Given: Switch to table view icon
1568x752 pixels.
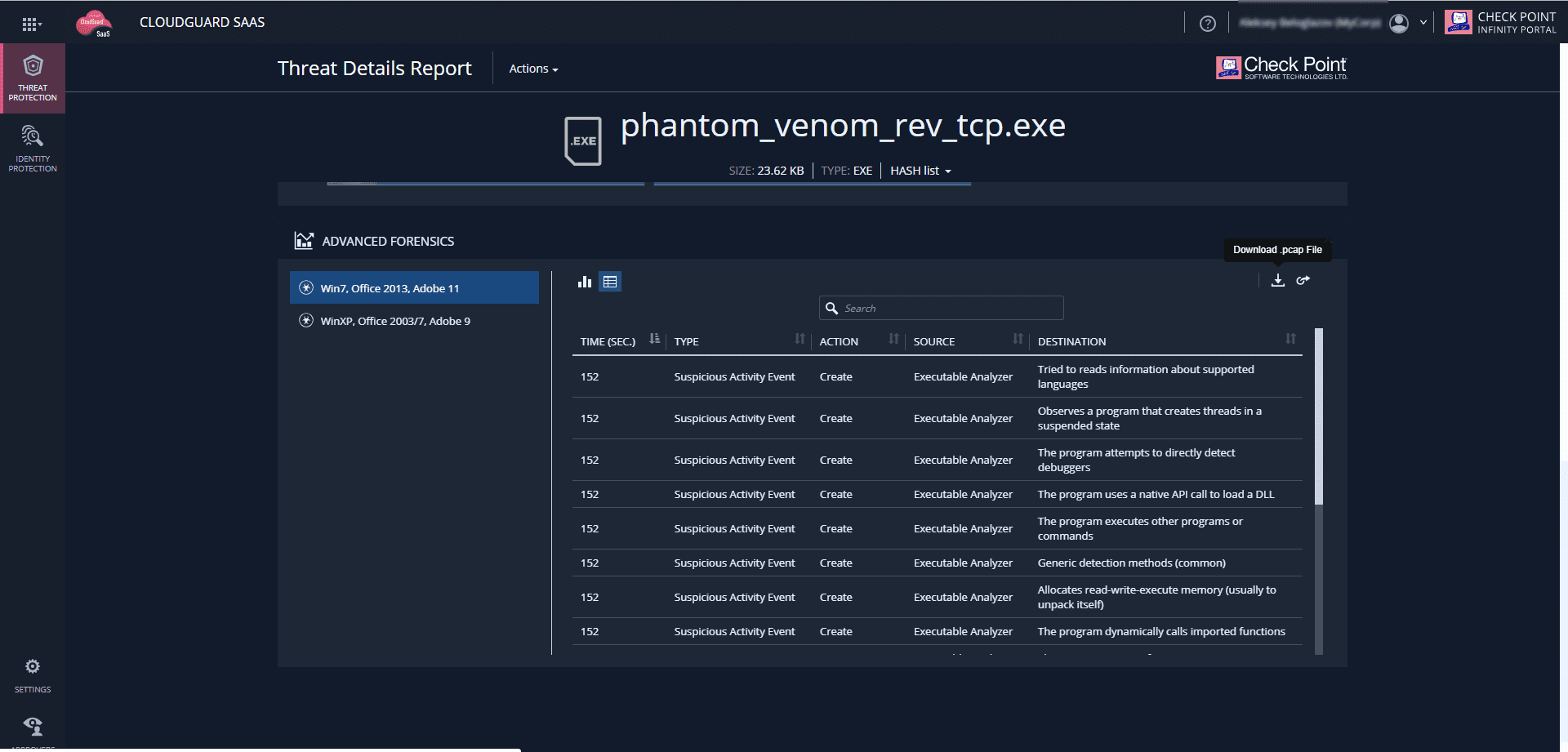Looking at the screenshot, I should pos(610,282).
